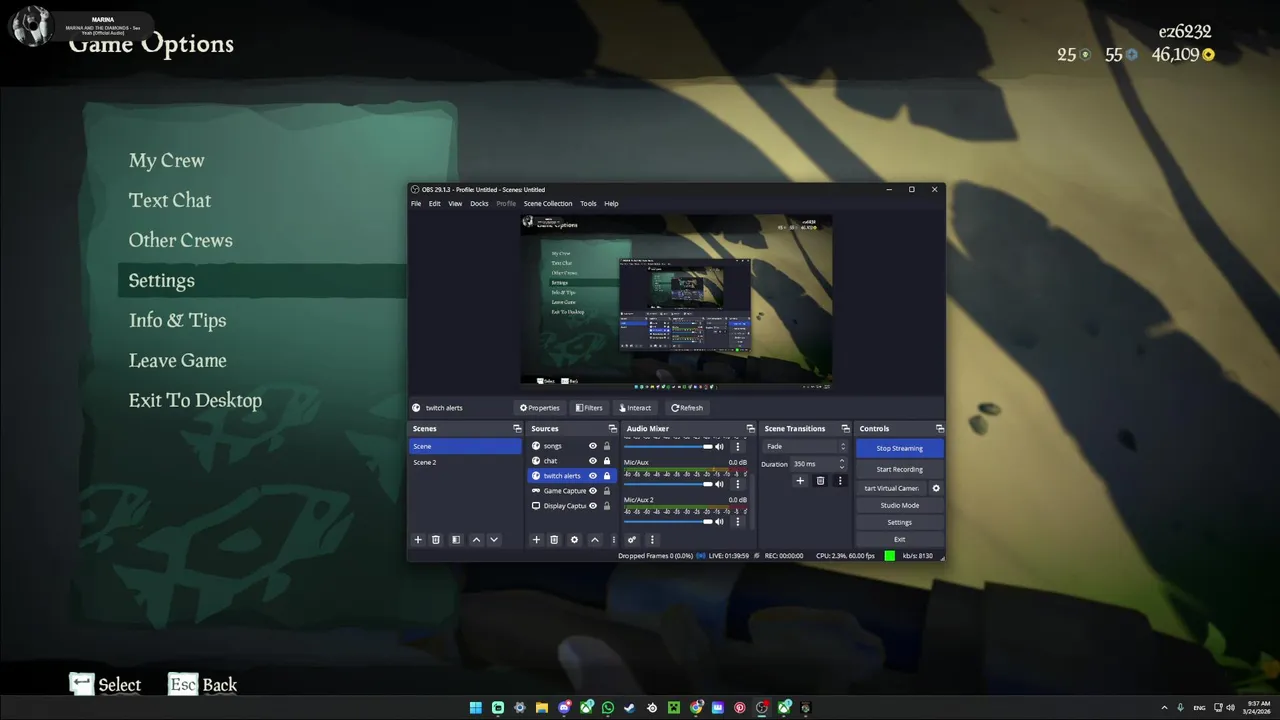The image size is (1280, 720).
Task: Open Audio Mixer bottom three-dot menu
Action: click(652, 540)
